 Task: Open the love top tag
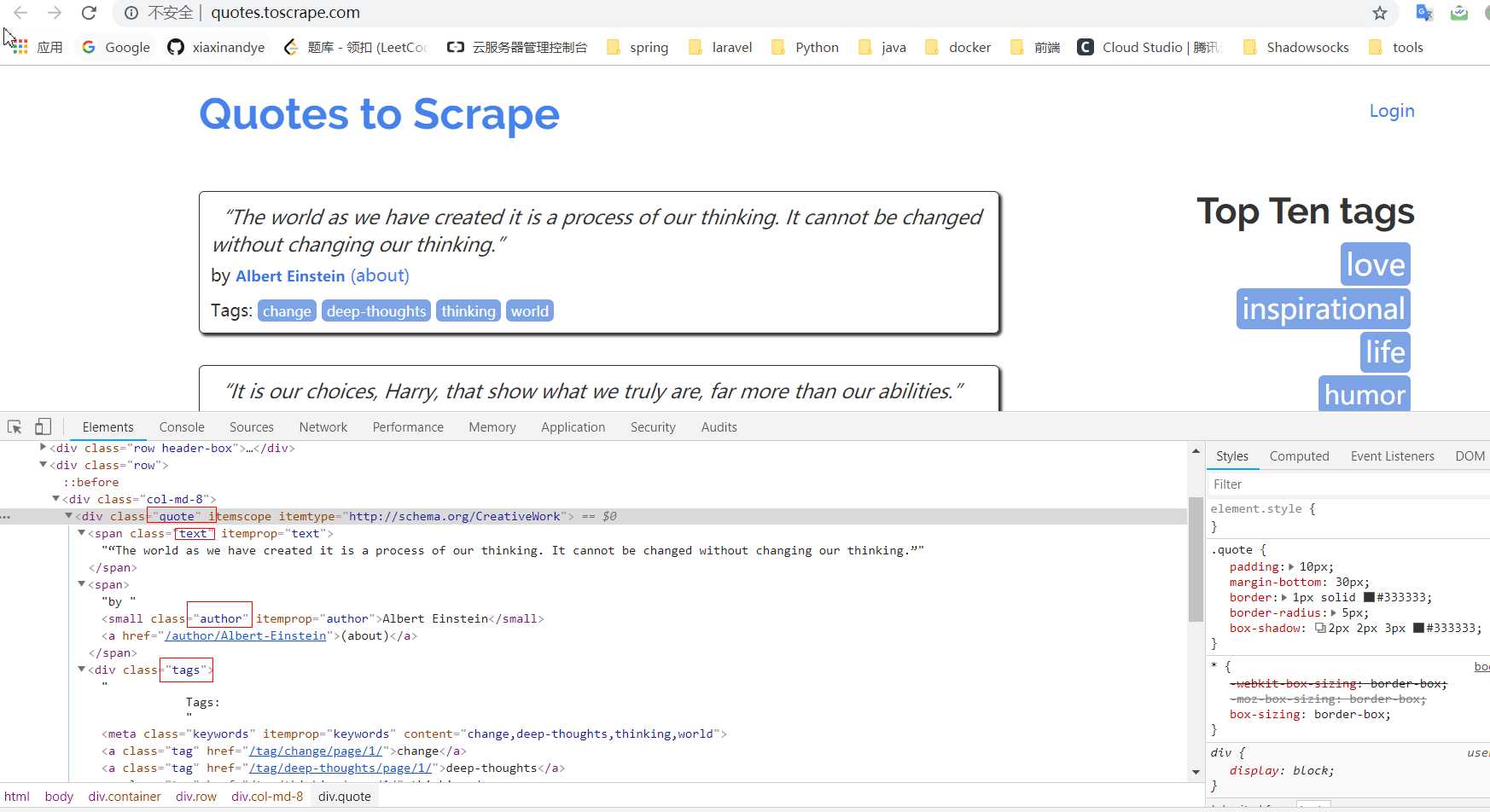pos(1376,264)
